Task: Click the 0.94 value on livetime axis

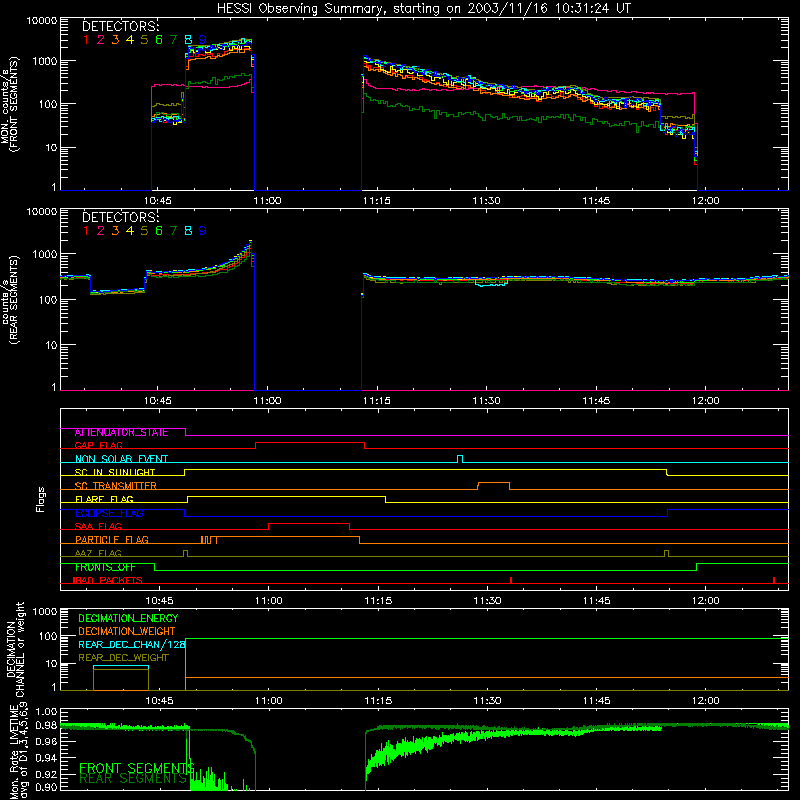Action: [46, 757]
